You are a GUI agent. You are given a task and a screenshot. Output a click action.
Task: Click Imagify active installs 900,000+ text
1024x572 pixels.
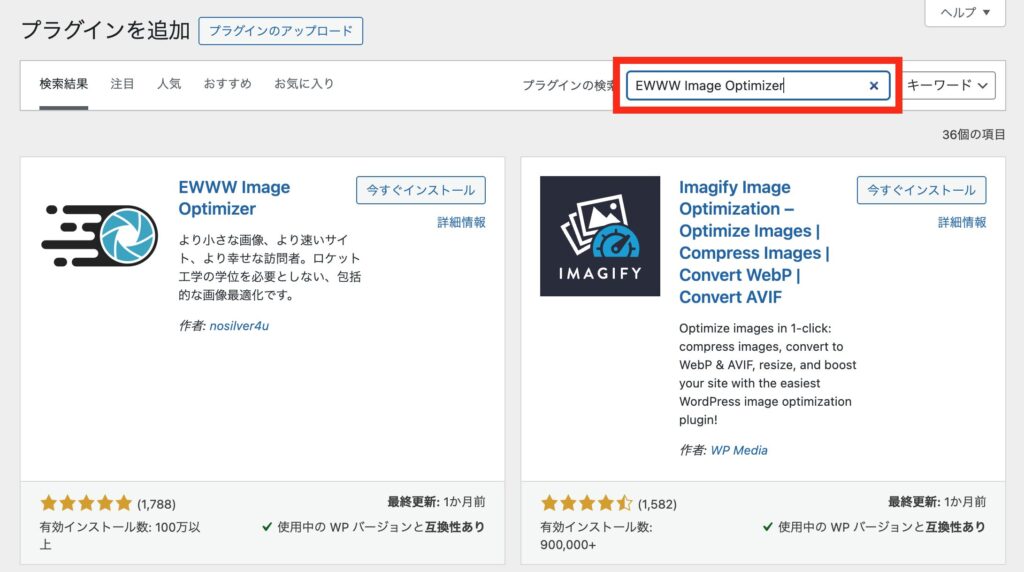pyautogui.click(x=596, y=535)
